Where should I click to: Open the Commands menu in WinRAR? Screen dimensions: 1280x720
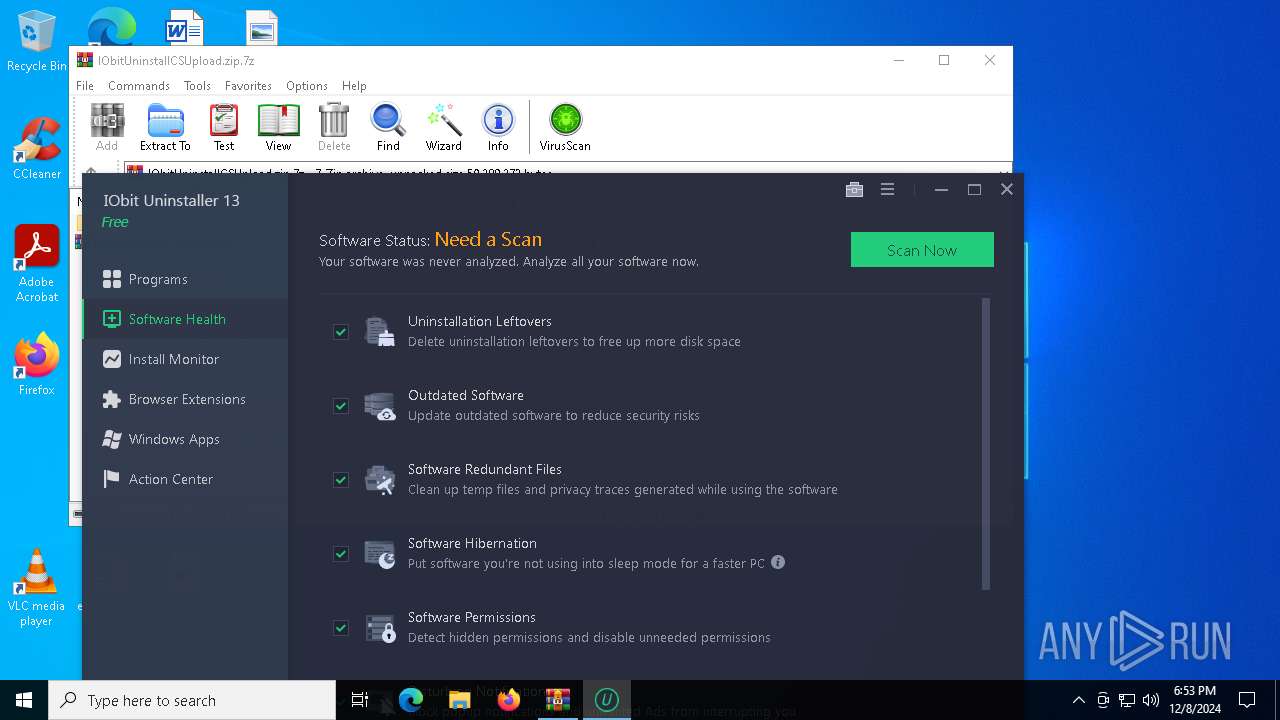coord(139,86)
